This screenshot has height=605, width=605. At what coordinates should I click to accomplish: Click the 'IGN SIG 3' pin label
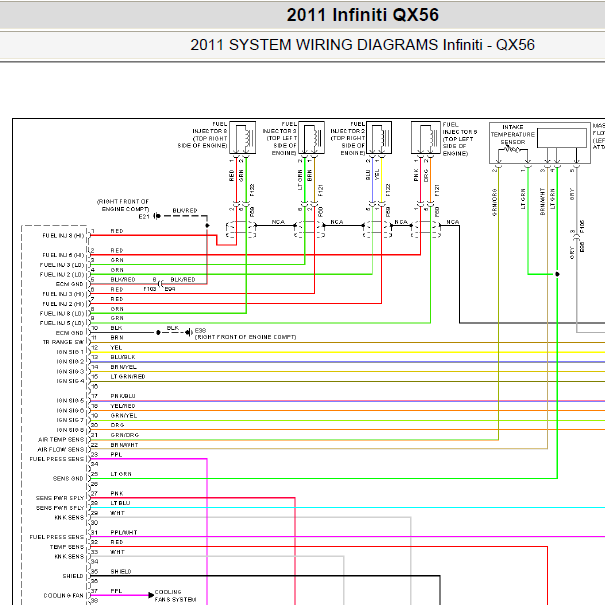pyautogui.click(x=70, y=372)
